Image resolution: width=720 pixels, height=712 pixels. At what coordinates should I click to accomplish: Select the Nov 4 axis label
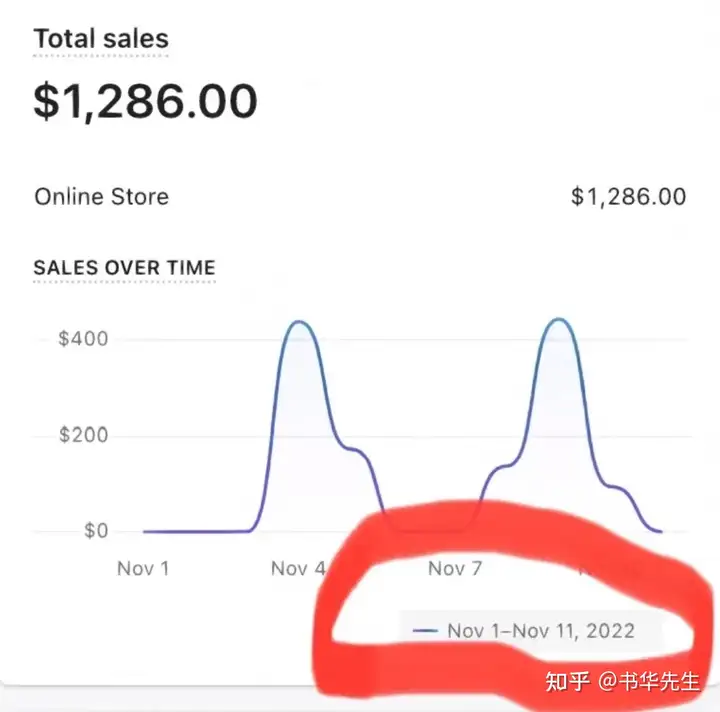coord(298,569)
